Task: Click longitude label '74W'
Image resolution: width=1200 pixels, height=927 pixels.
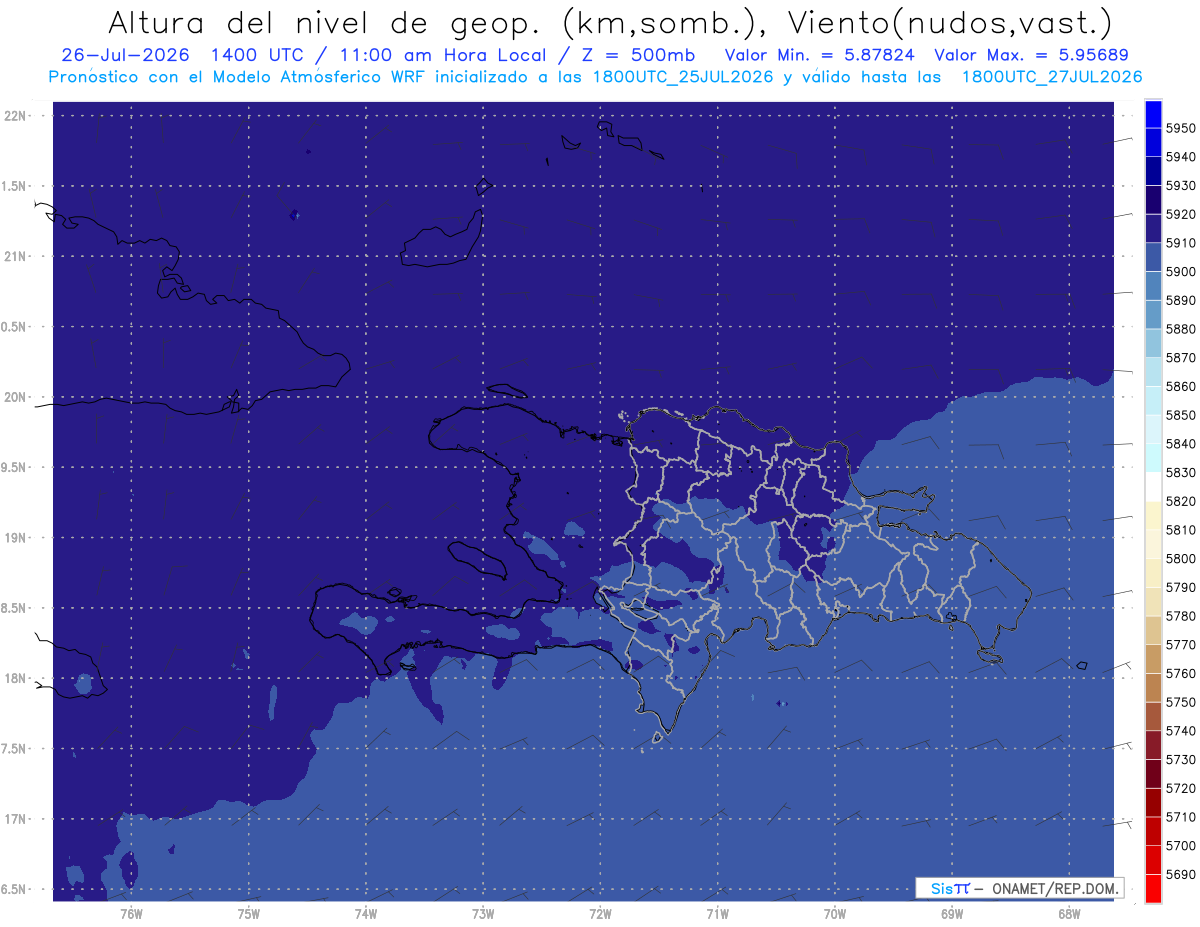Action: pos(366,914)
